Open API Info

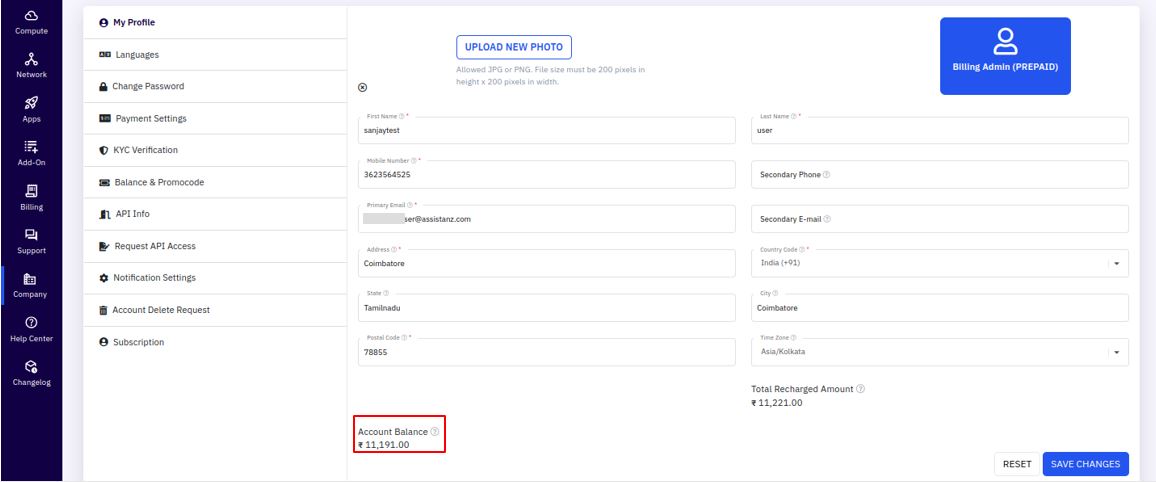tap(215, 214)
